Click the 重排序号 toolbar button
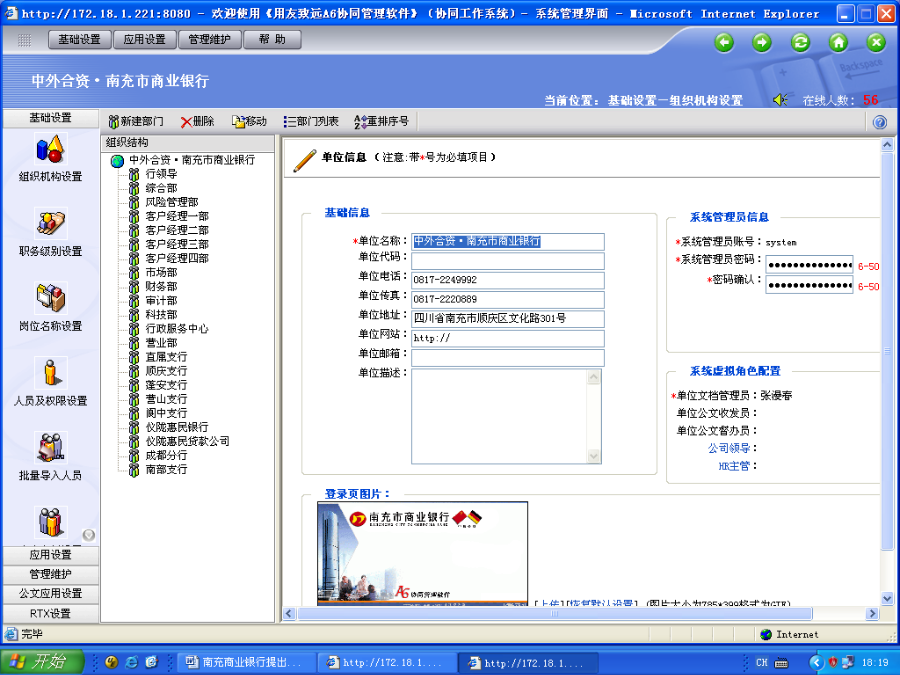900x675 pixels. (381, 121)
